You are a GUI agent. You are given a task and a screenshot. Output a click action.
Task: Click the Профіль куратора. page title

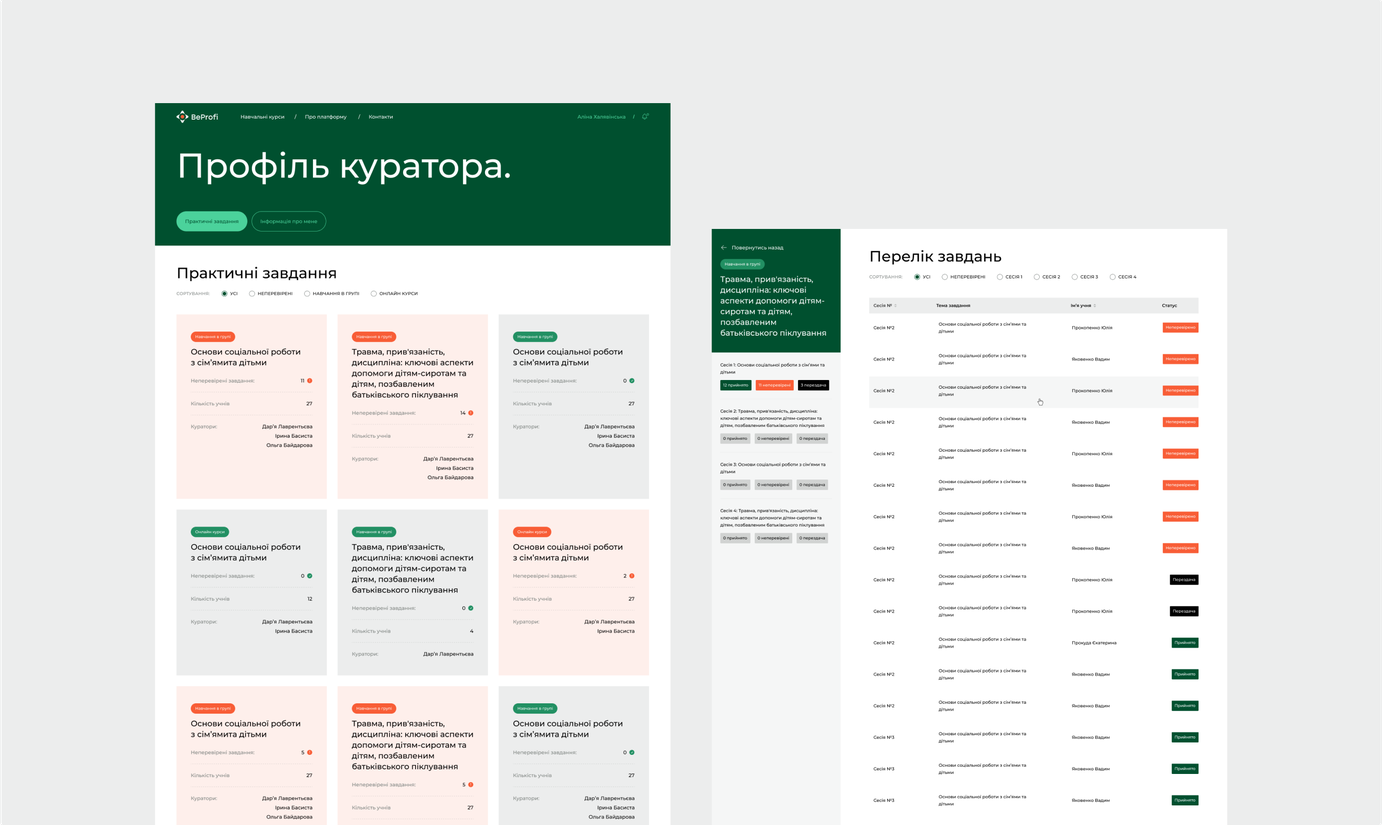[x=344, y=166]
